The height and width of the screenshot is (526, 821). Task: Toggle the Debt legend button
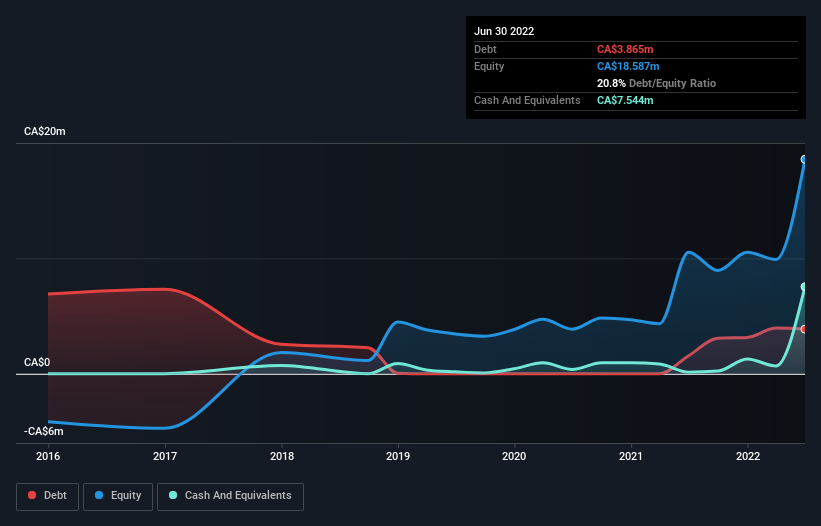47,496
